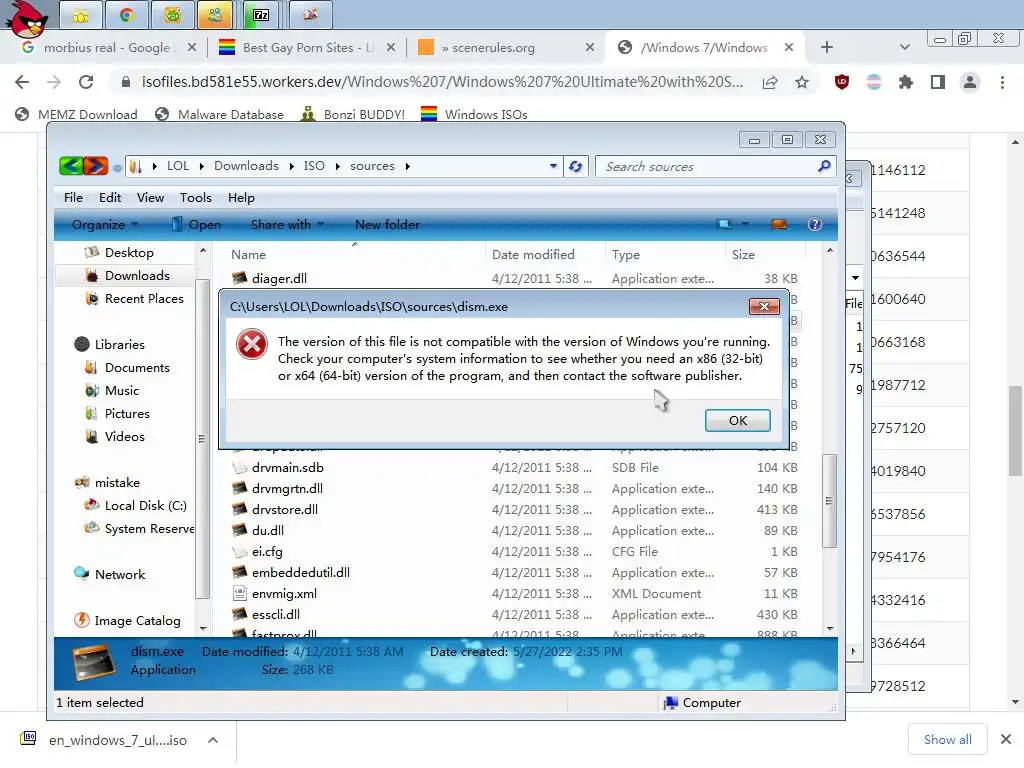Click the navigation pane scrollbar thumb

[202, 438]
